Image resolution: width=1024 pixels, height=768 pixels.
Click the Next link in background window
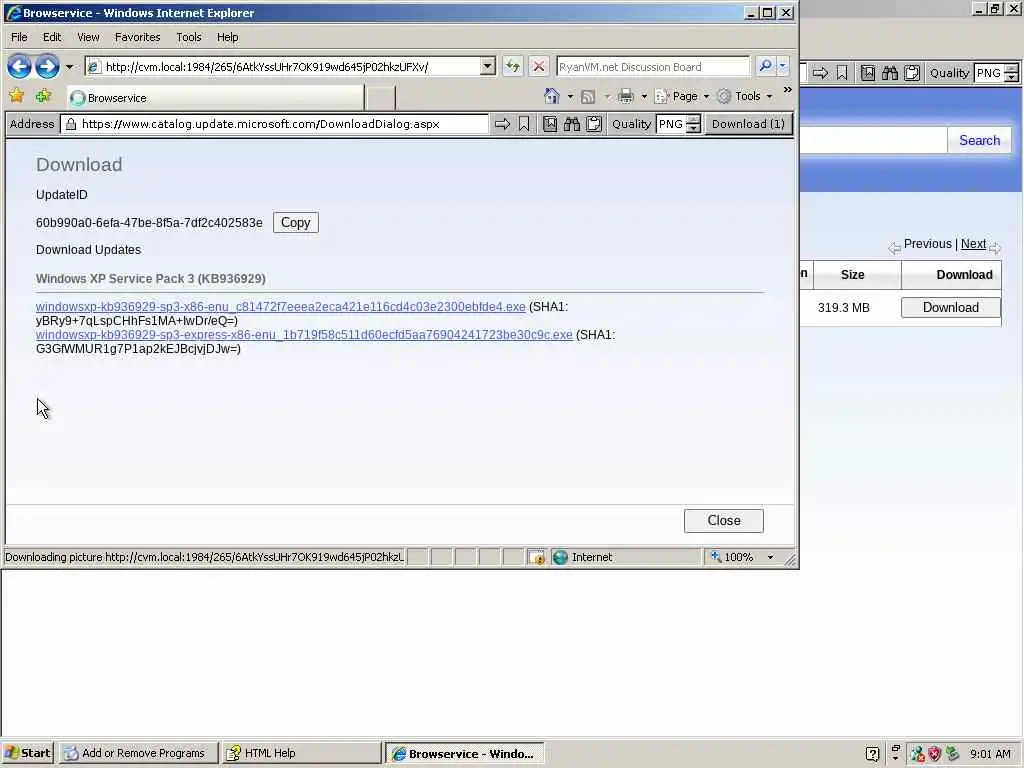(973, 244)
